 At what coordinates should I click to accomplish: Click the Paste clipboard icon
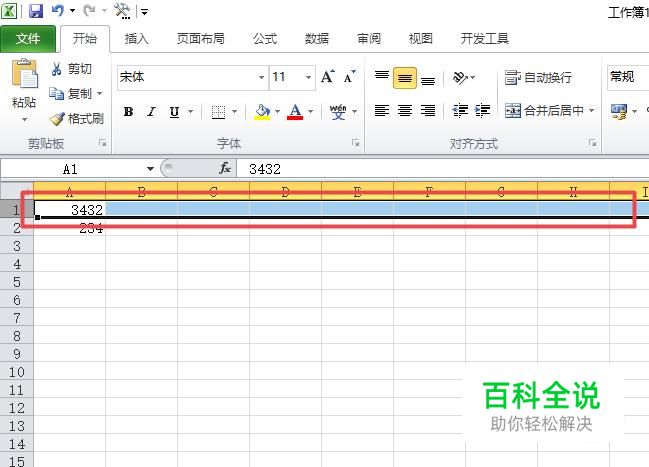pos(24,73)
